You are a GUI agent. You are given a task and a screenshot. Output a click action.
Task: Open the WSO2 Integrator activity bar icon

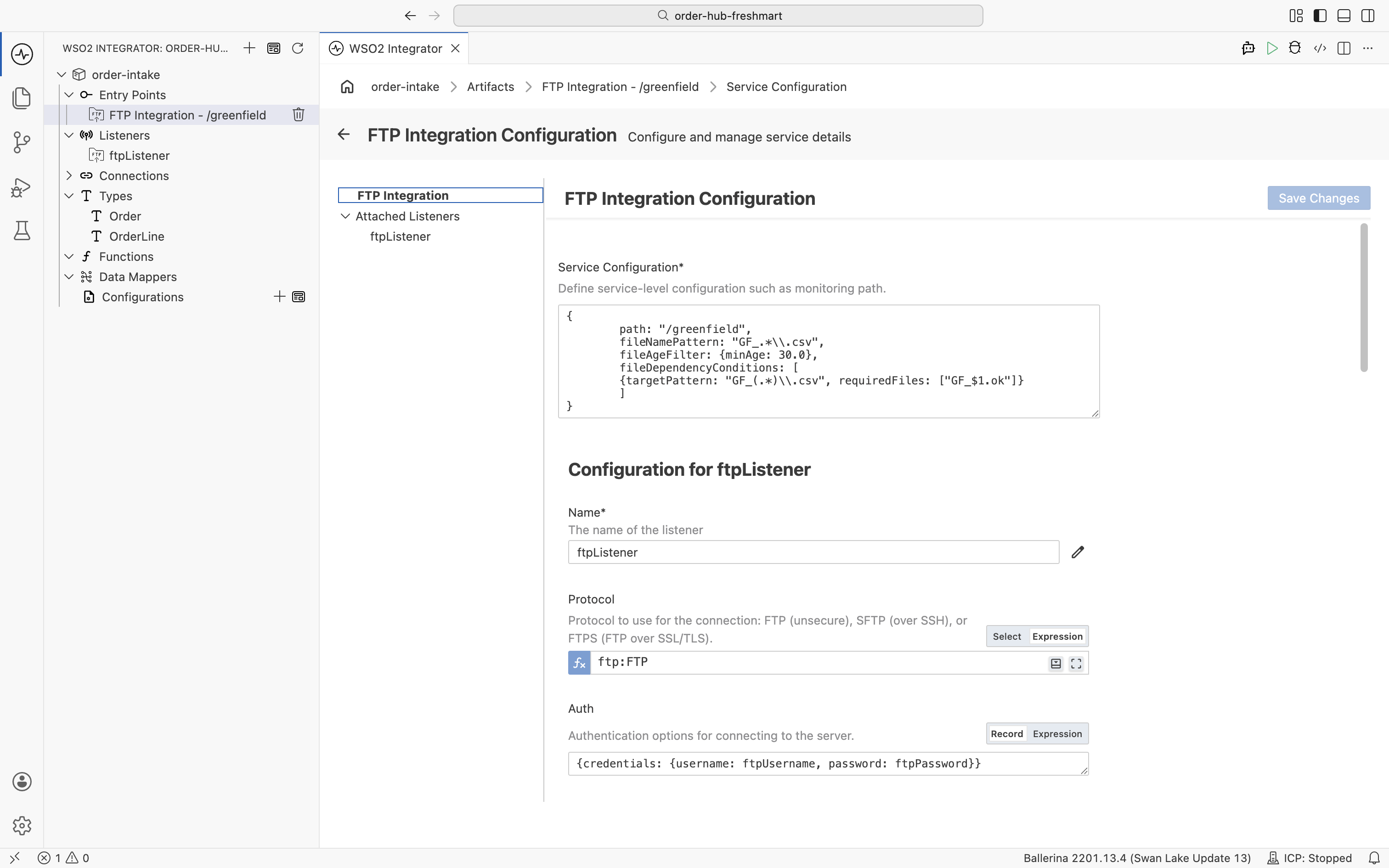click(22, 54)
